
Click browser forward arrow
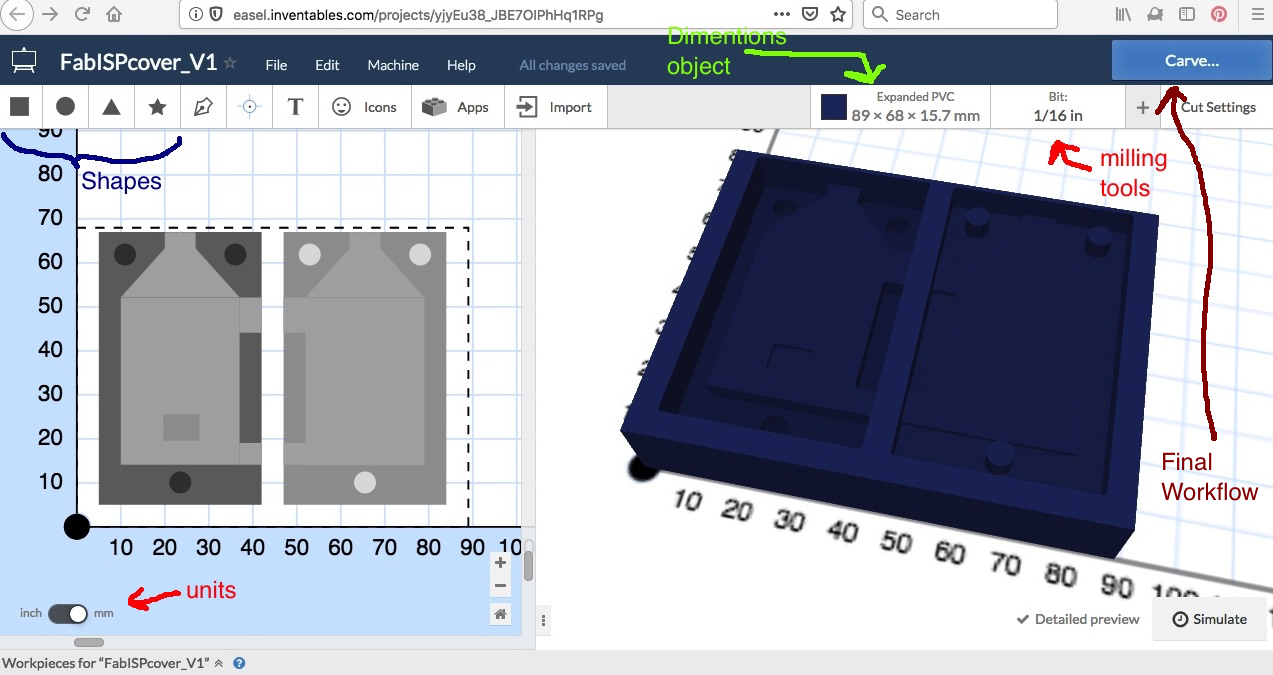pyautogui.click(x=49, y=15)
